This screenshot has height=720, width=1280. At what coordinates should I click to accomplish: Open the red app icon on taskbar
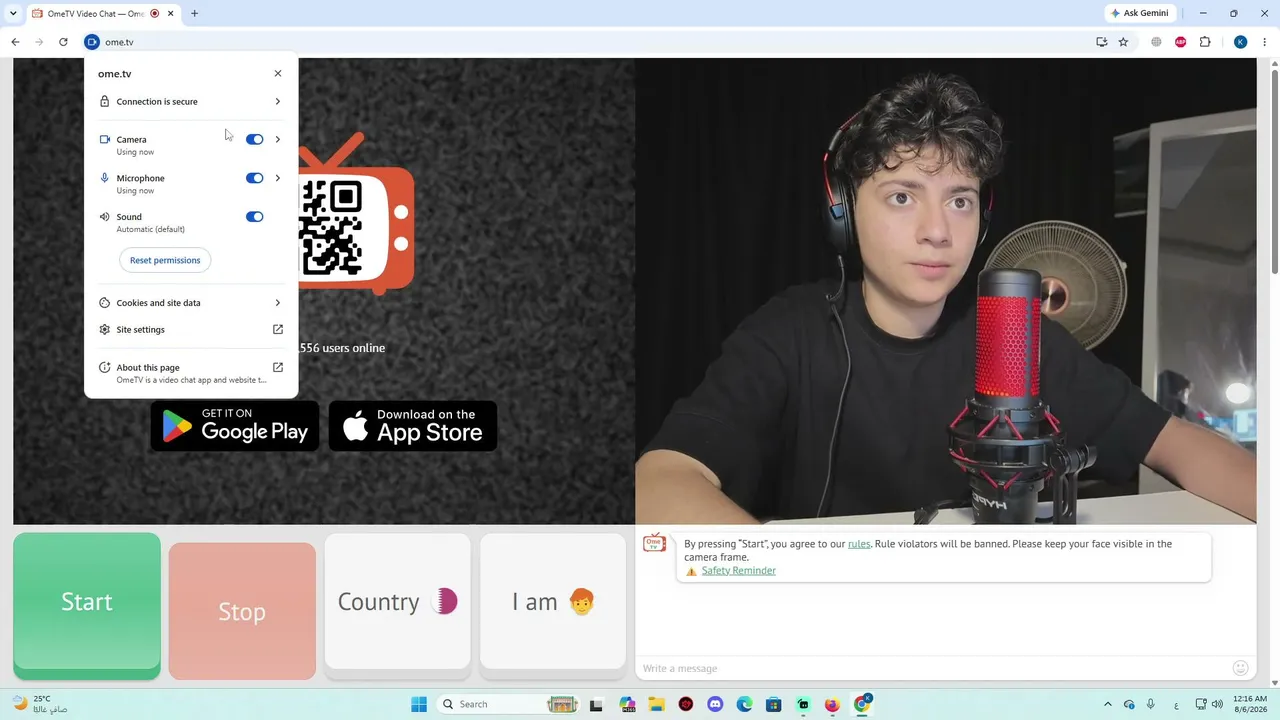tap(686, 704)
